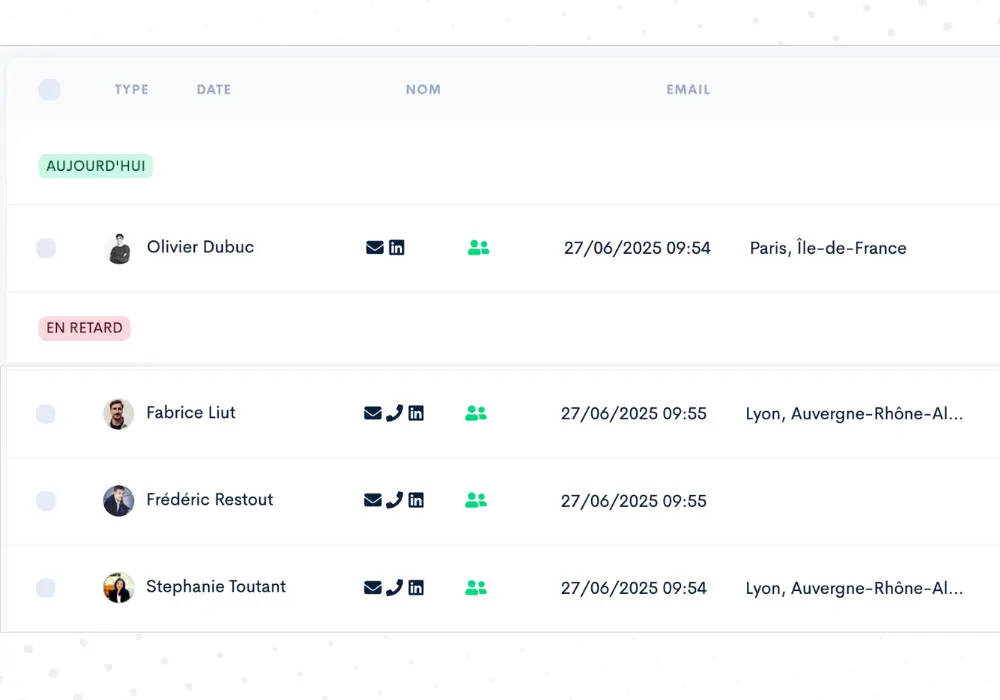
Task: Open Stephanie Toutant's avatar
Action: coord(119,588)
